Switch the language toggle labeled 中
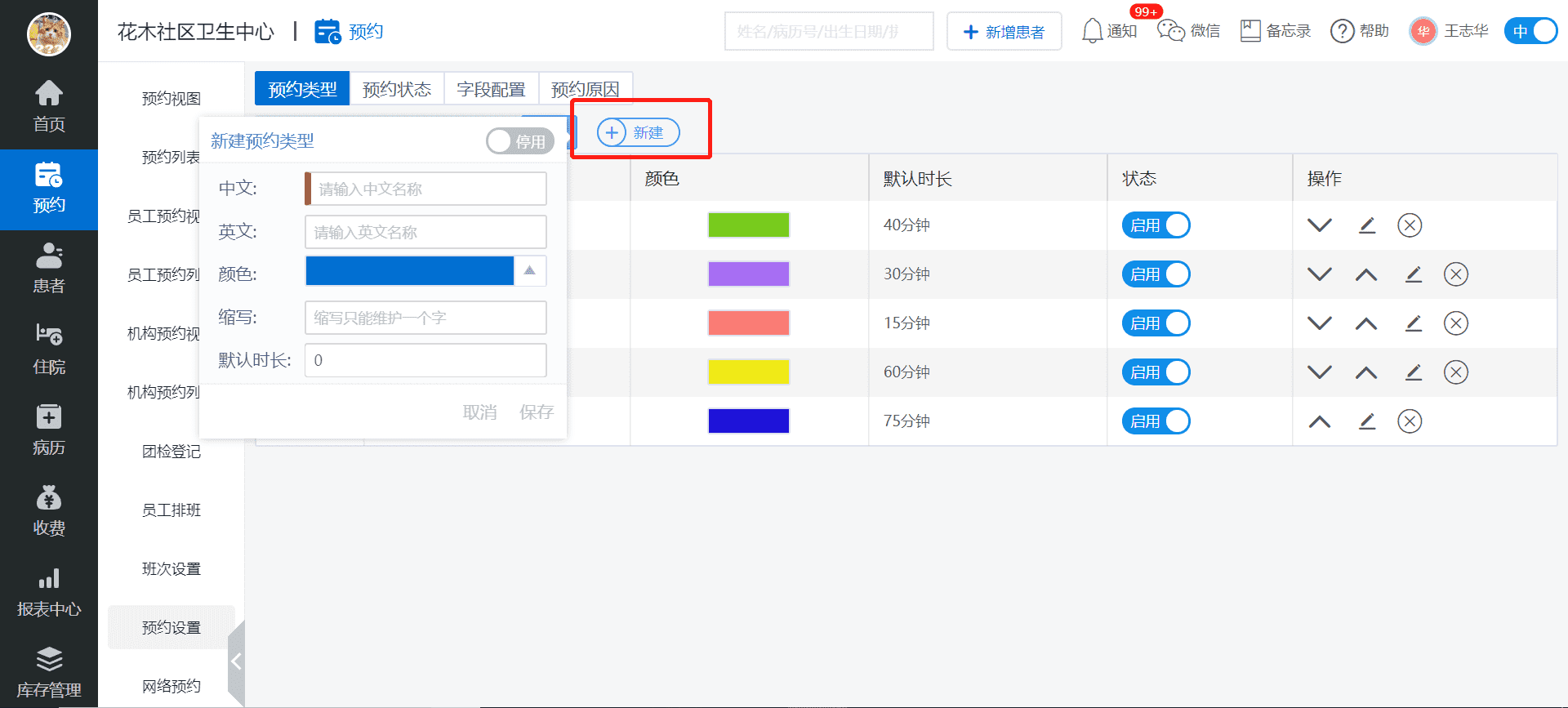The image size is (1568, 708). [1530, 31]
